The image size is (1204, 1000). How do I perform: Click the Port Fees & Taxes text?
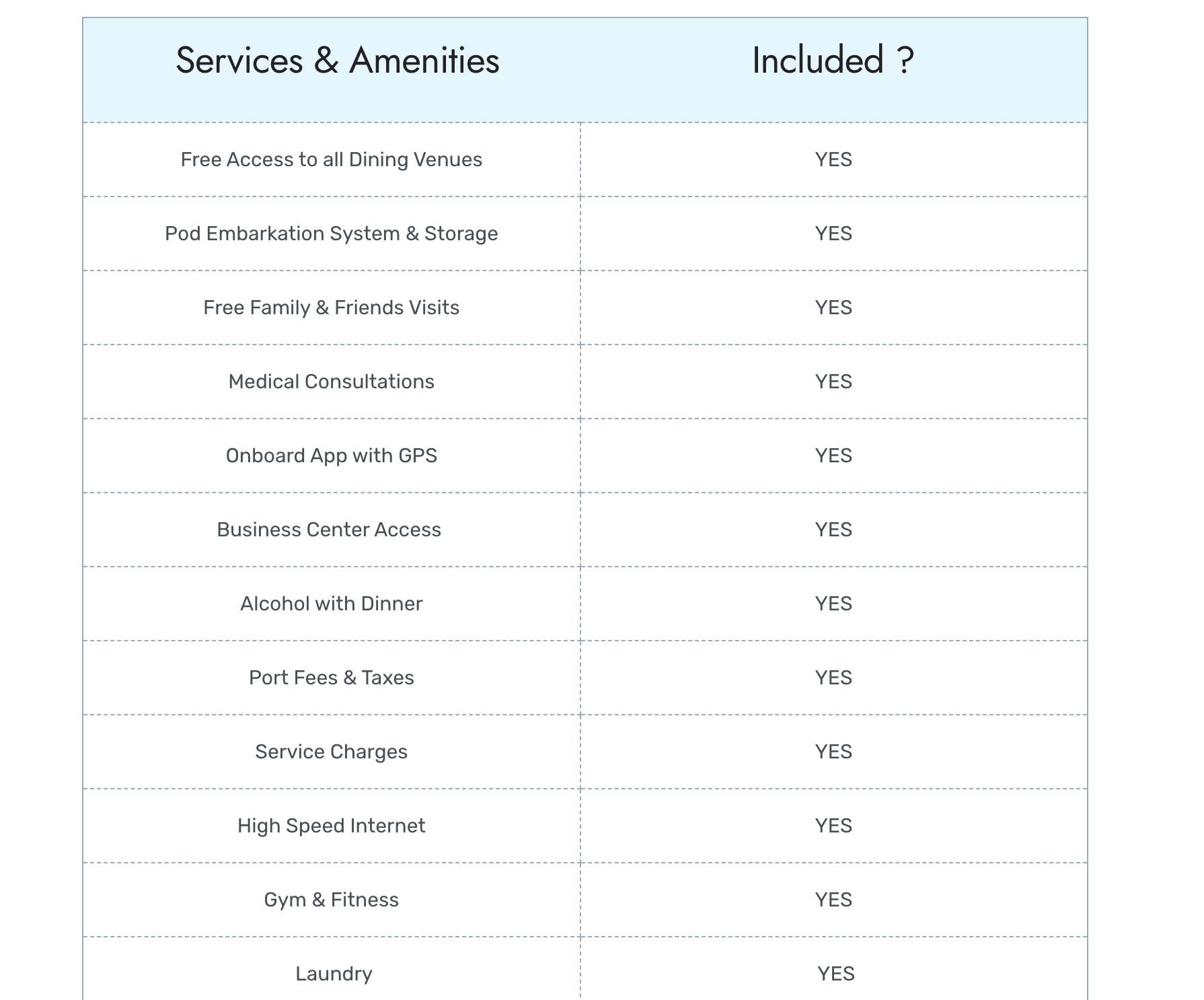(x=331, y=678)
